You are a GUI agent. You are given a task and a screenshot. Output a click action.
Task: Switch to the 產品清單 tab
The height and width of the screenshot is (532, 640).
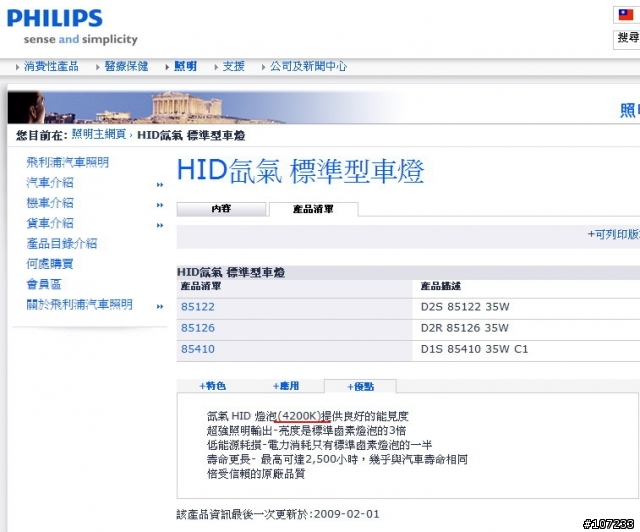pos(313,209)
